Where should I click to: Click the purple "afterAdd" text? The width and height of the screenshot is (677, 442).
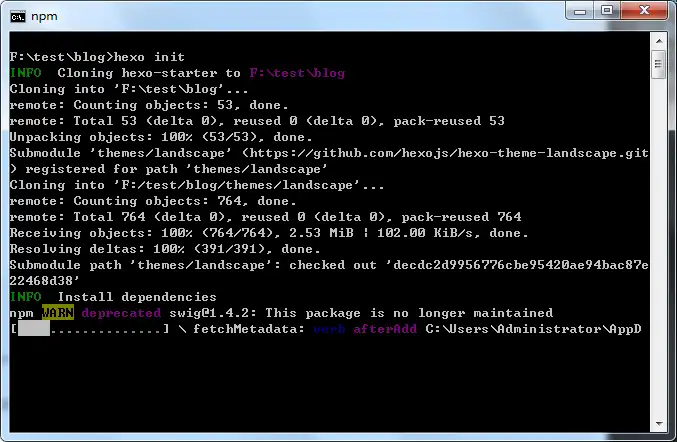pos(385,329)
